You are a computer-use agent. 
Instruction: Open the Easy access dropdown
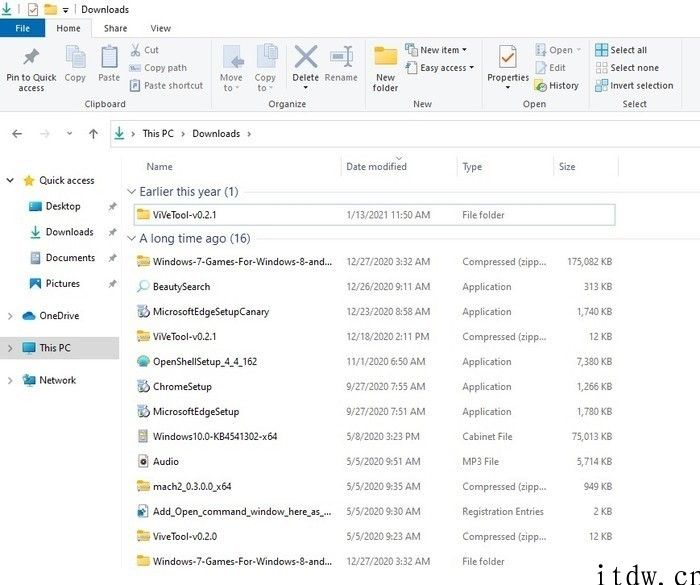pos(440,68)
